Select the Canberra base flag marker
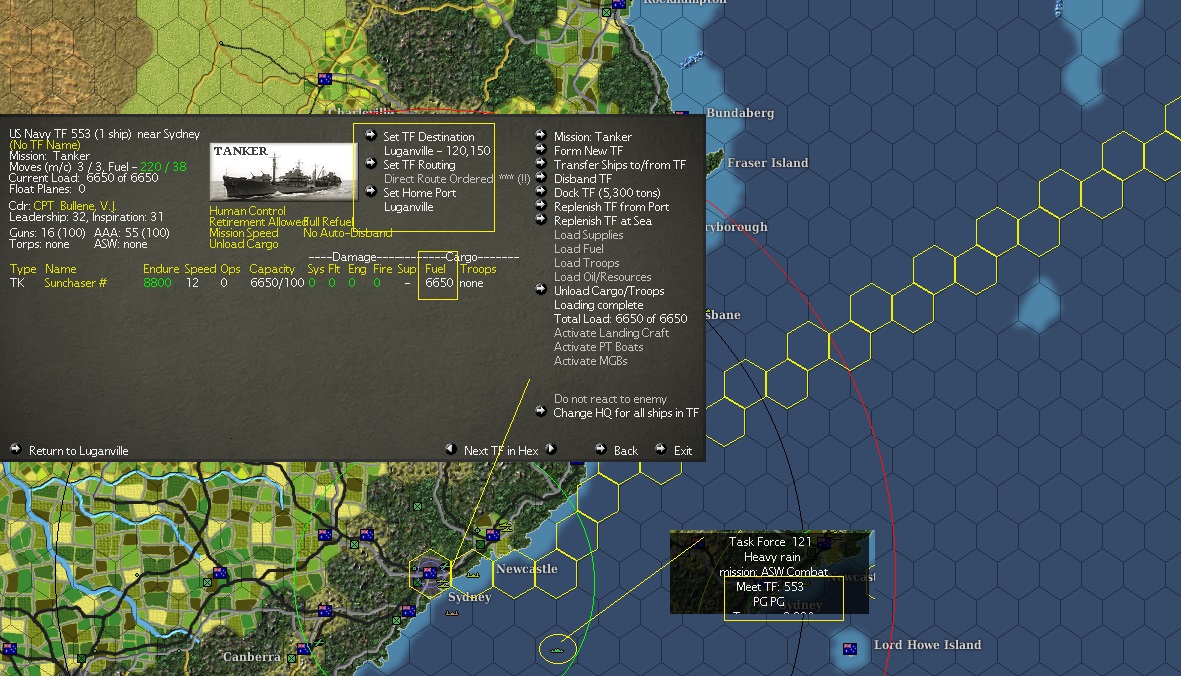The image size is (1181, 676). (303, 649)
